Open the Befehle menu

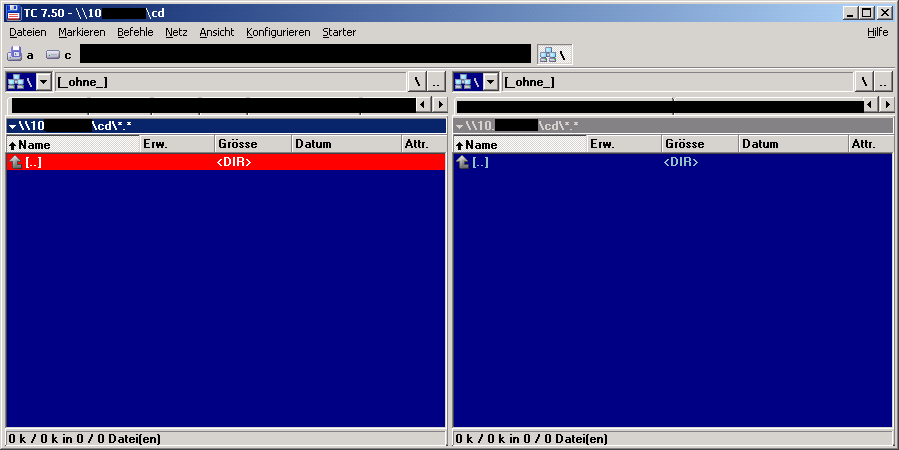135,33
